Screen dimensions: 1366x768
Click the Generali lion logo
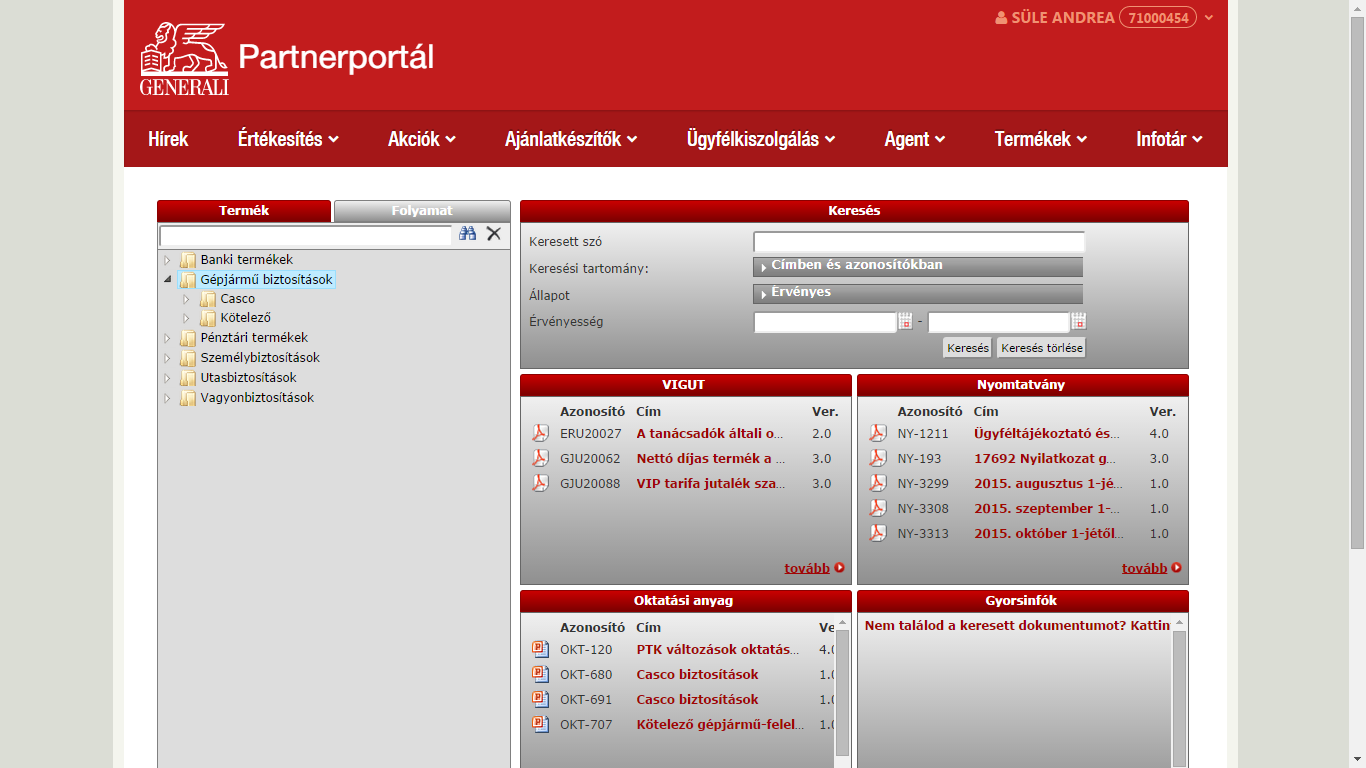tap(184, 58)
